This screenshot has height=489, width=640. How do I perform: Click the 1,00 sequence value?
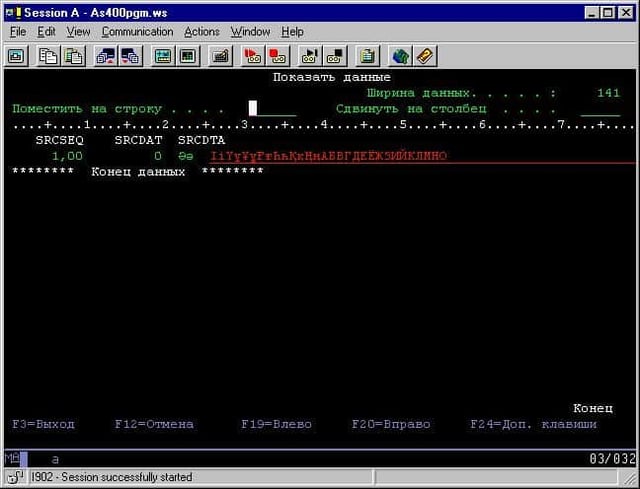tap(67, 156)
